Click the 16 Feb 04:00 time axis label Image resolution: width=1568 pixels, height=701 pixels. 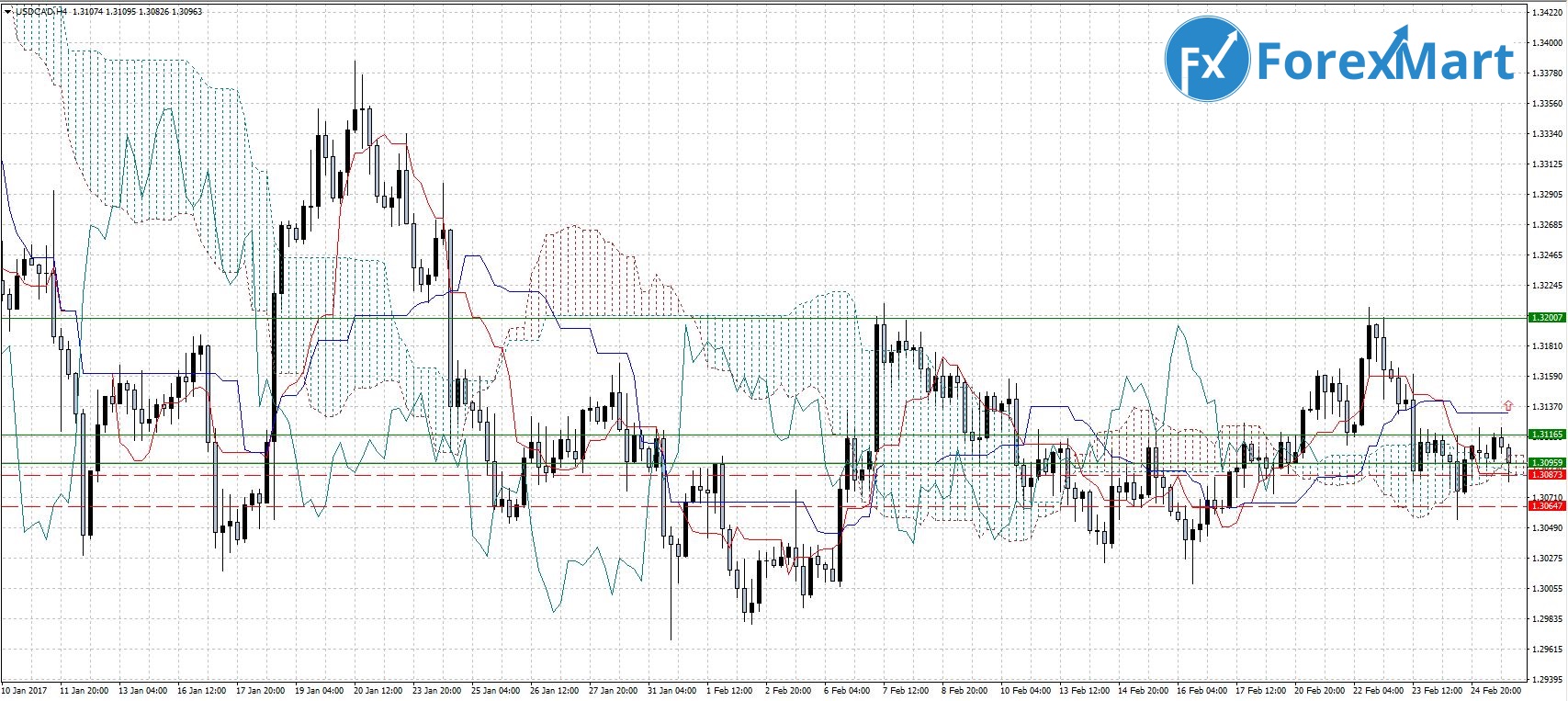1201,691
